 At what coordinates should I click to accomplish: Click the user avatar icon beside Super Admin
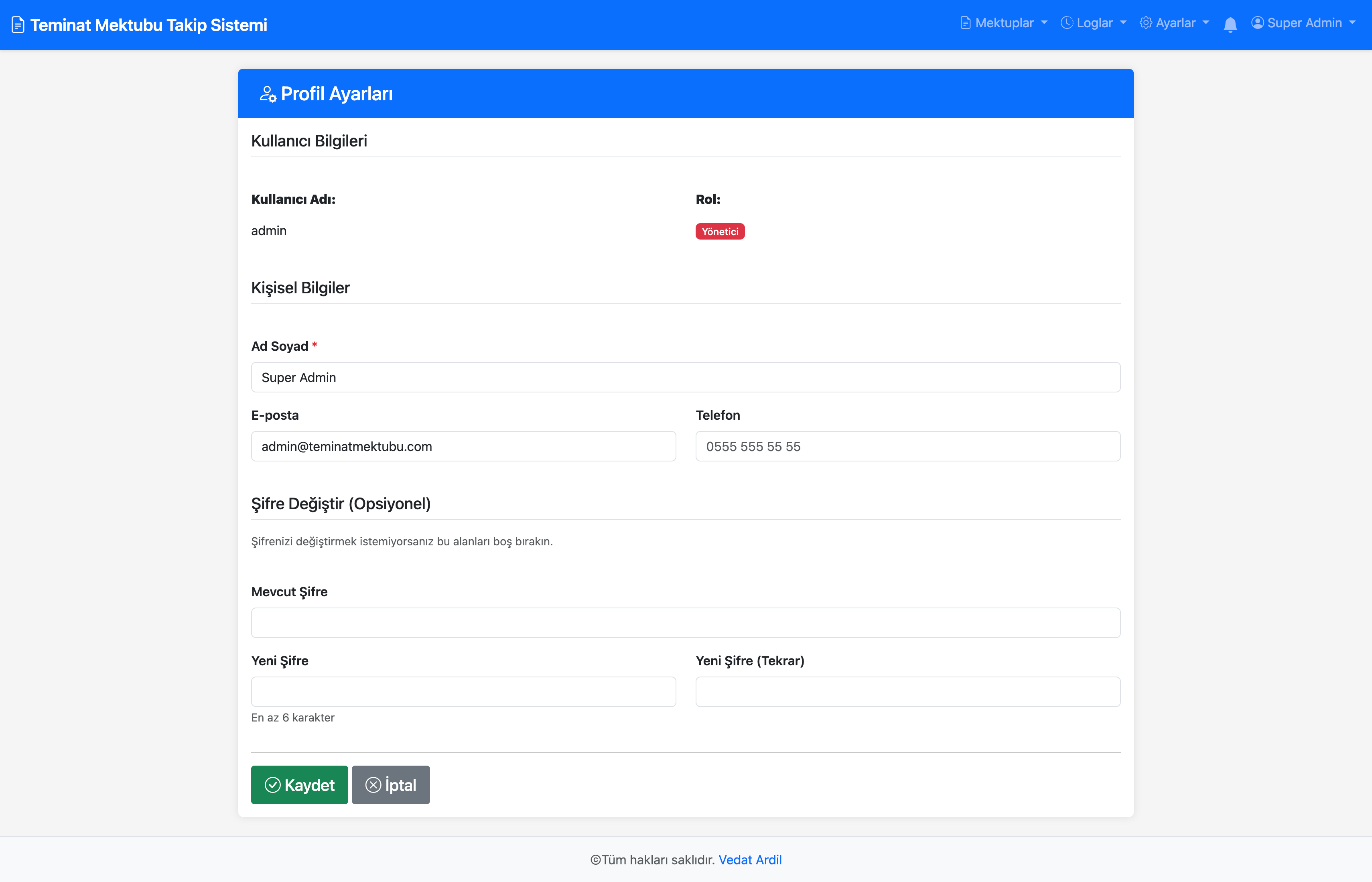[x=1258, y=23]
